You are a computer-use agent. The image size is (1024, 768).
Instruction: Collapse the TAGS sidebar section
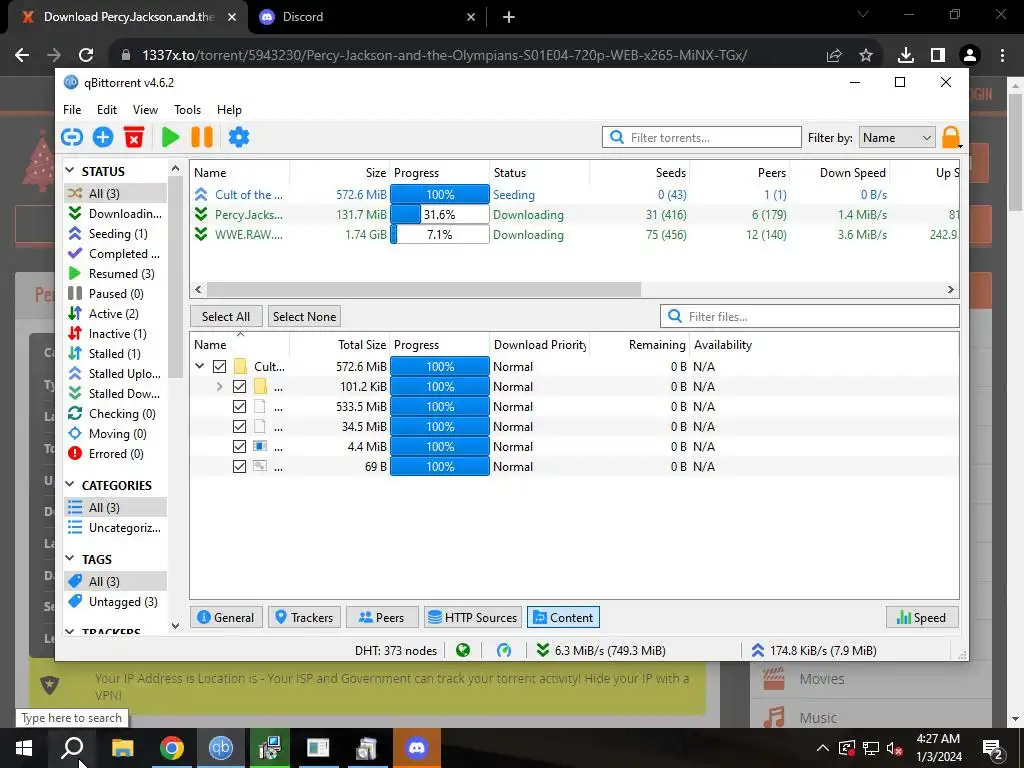click(70, 558)
